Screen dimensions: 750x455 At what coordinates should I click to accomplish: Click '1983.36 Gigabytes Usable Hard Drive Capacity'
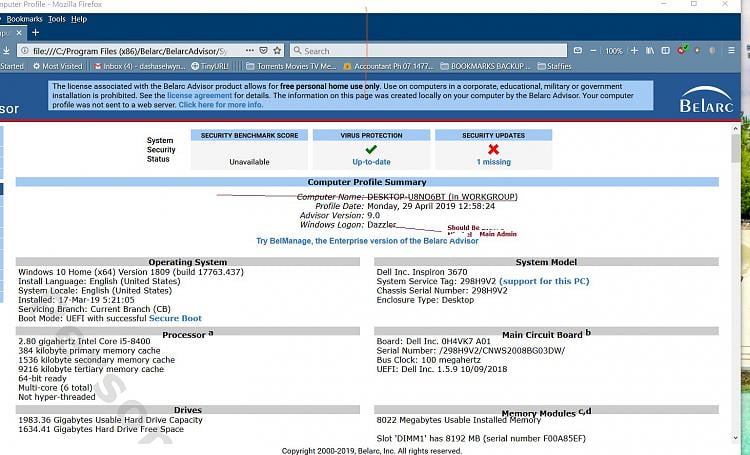pos(110,420)
